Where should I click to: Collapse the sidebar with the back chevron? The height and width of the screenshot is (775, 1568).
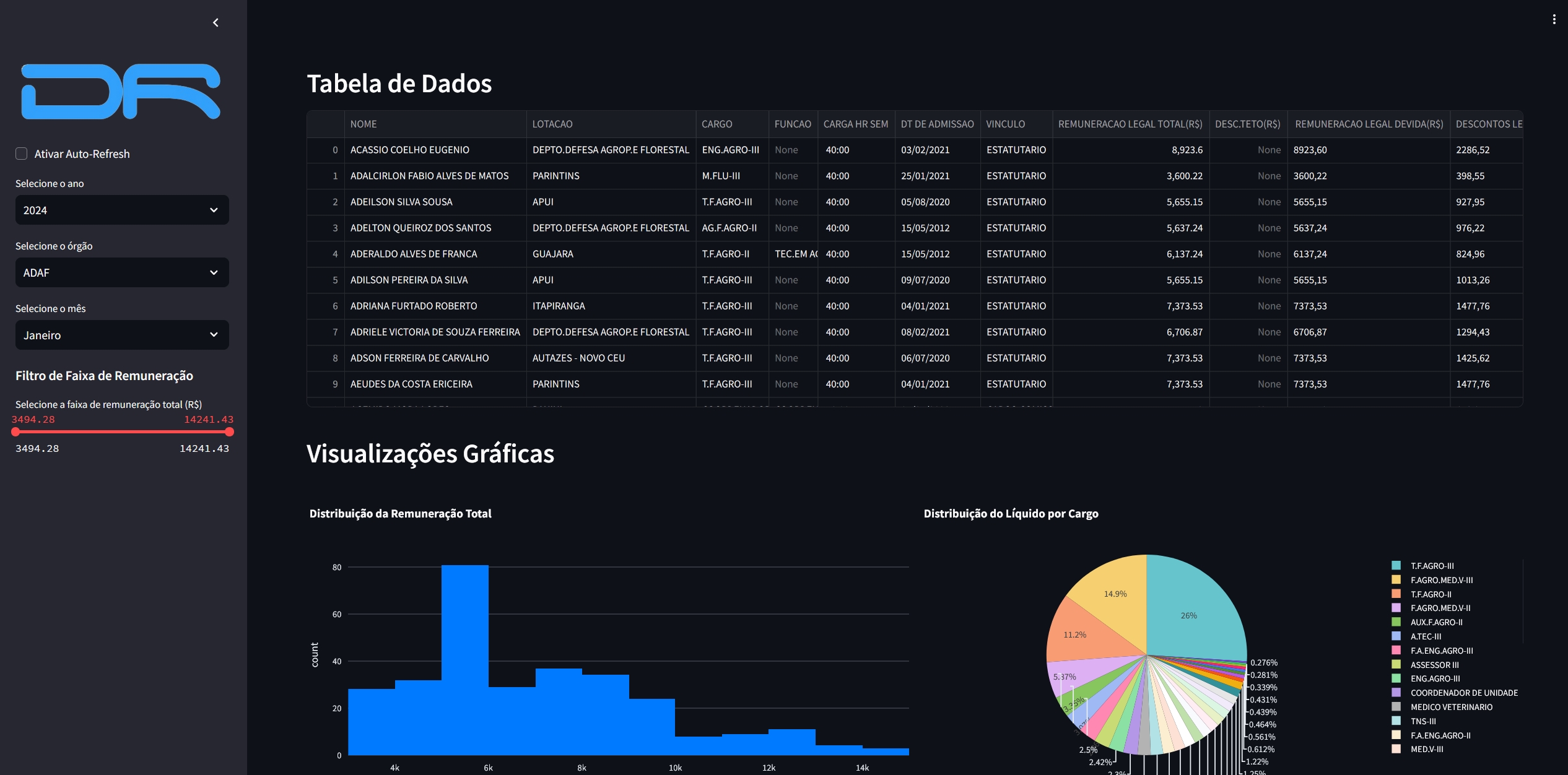click(216, 23)
